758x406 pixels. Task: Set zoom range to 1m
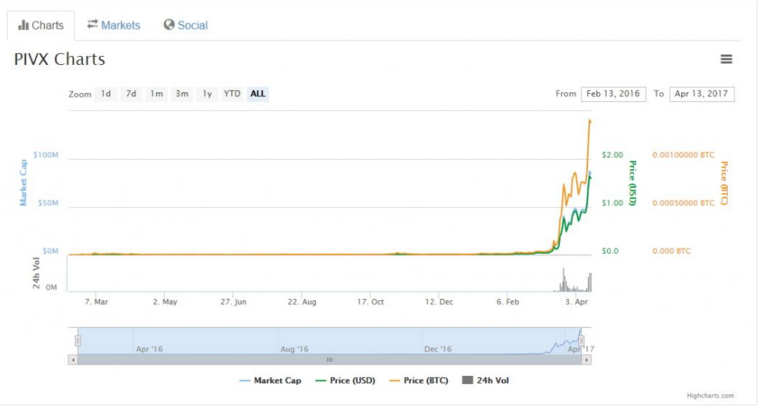click(x=156, y=94)
